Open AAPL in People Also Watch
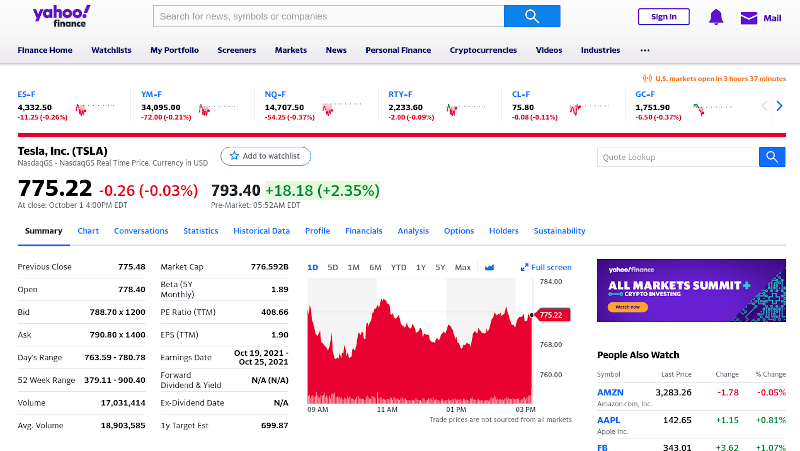 tap(609, 420)
